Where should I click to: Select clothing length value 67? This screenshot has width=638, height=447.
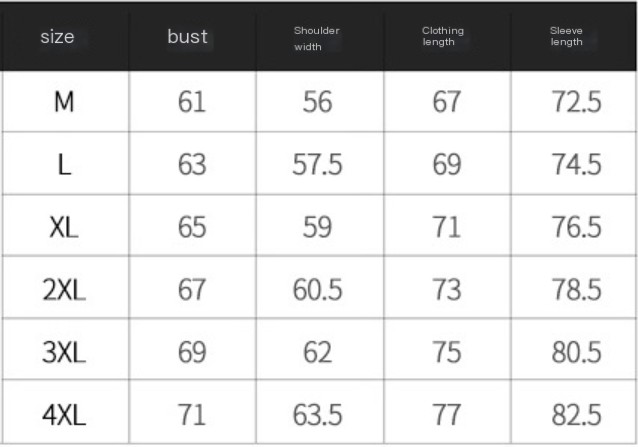coord(447,102)
